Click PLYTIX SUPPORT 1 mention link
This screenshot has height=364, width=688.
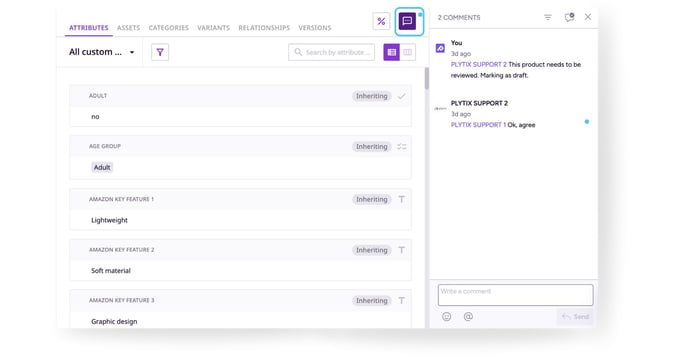click(x=478, y=125)
